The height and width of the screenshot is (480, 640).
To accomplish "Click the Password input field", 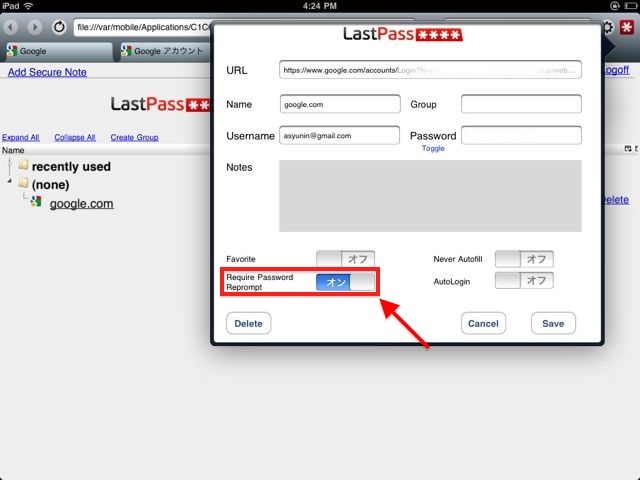I will click(x=521, y=136).
